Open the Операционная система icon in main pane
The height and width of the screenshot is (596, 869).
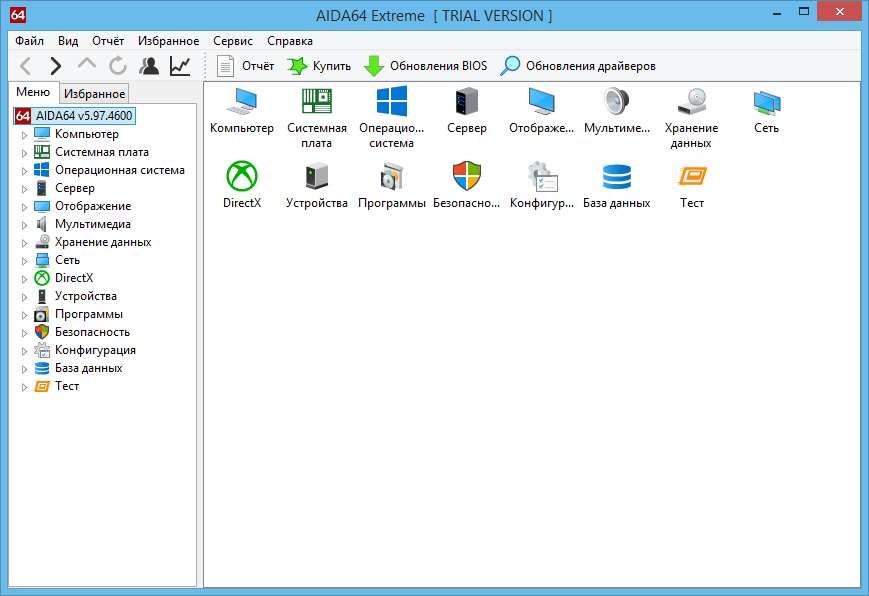click(391, 101)
